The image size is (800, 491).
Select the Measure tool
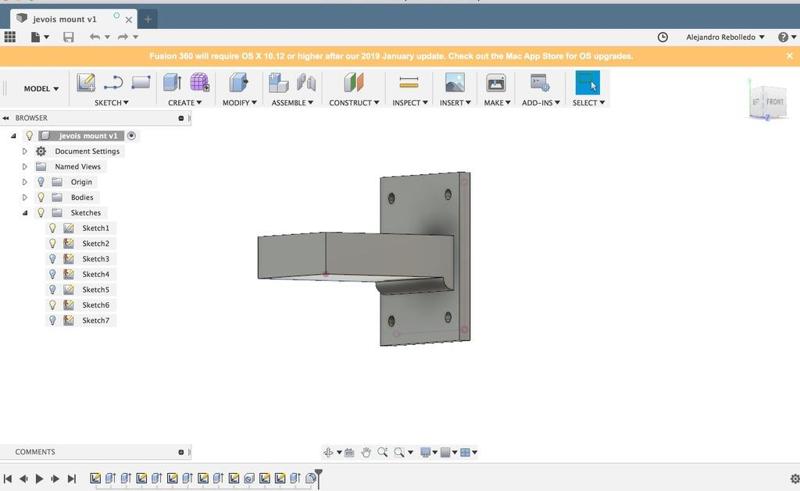[x=409, y=82]
